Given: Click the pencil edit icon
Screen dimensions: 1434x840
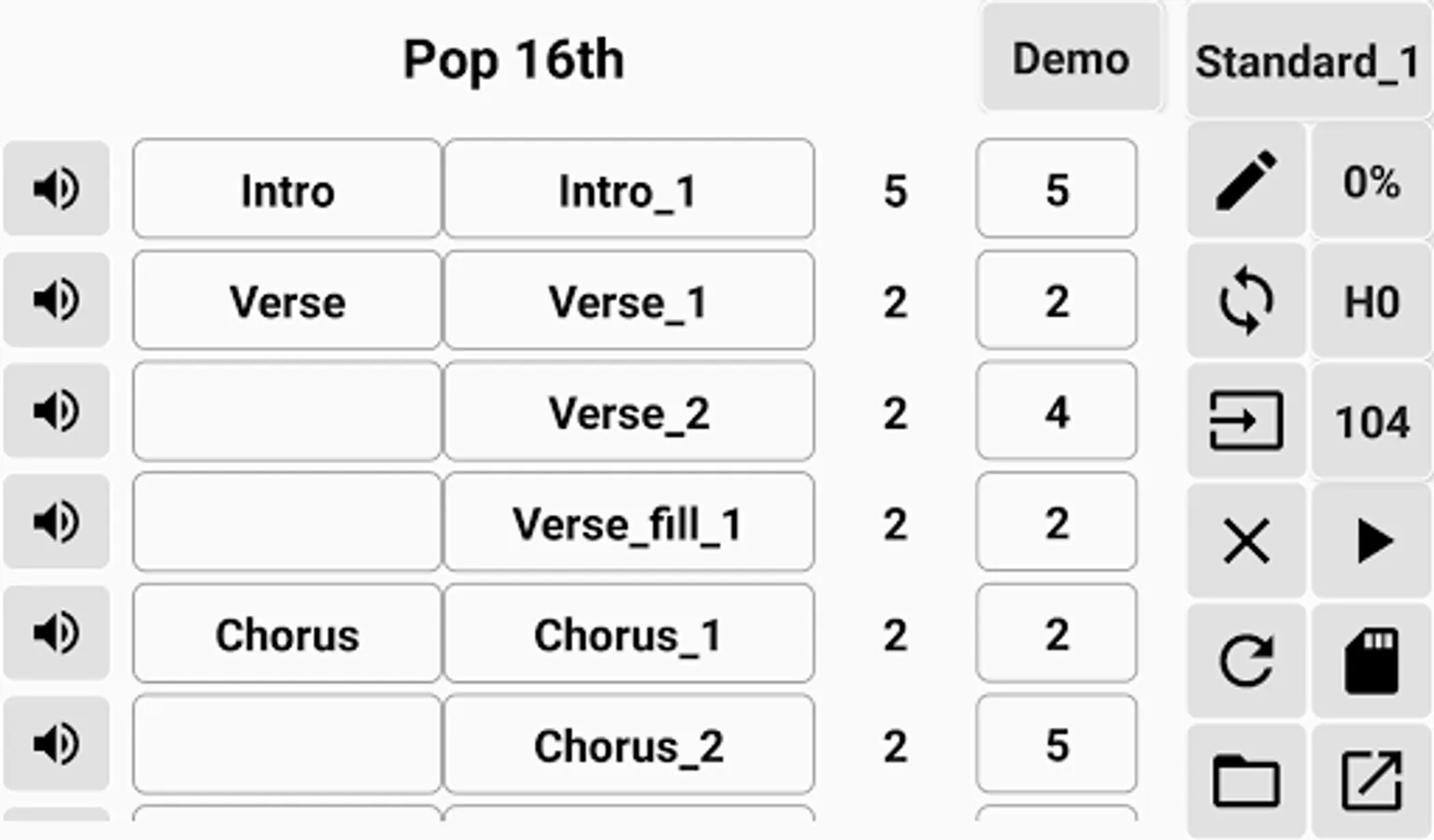Looking at the screenshot, I should [1246, 180].
